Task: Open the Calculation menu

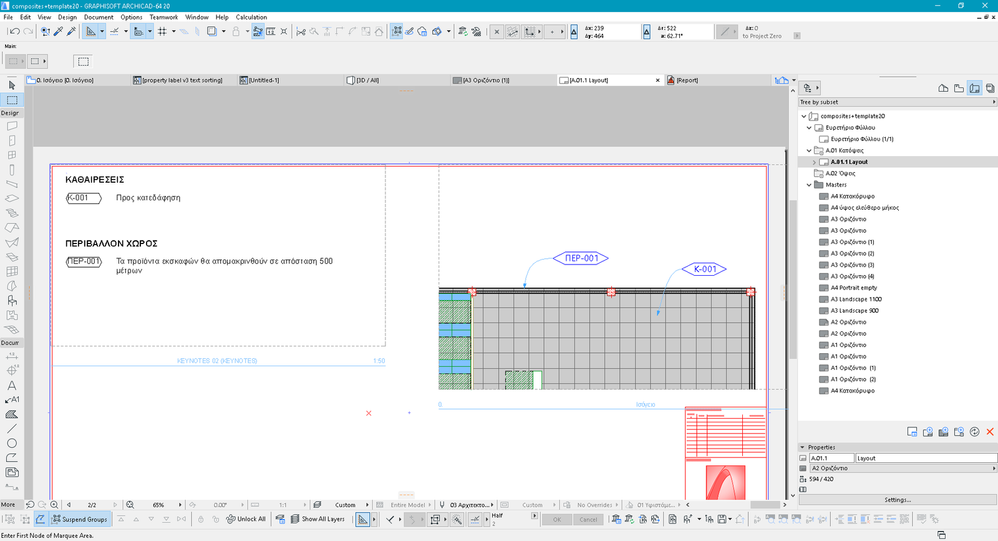Action: (x=251, y=17)
